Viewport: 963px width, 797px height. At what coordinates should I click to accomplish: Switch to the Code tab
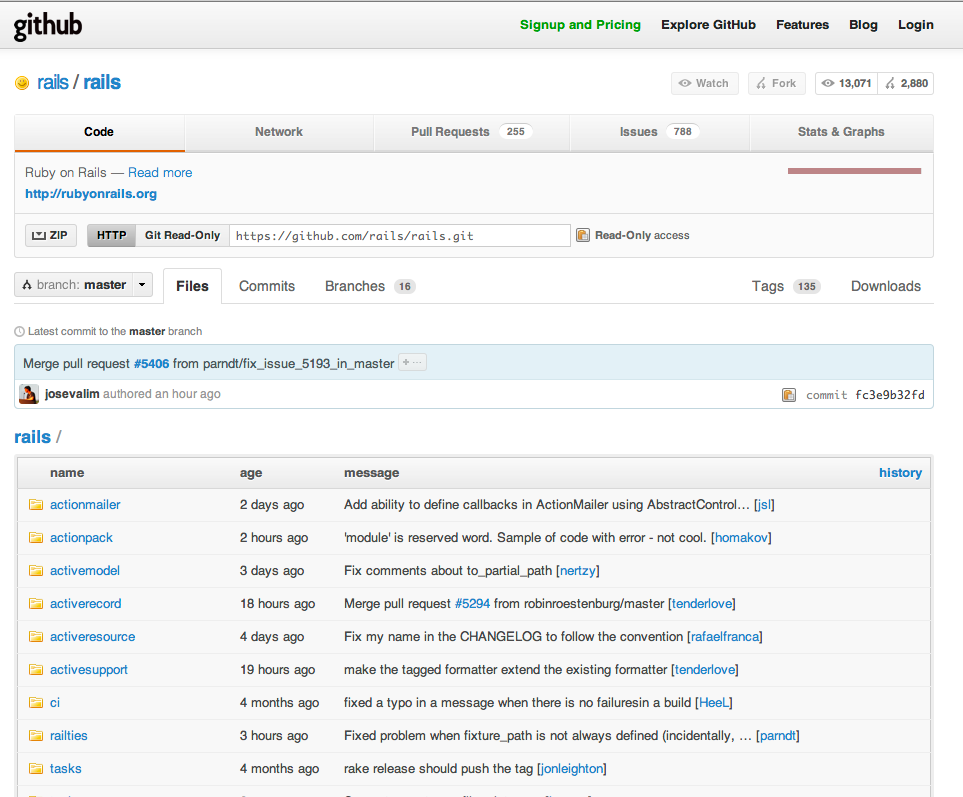(x=99, y=132)
